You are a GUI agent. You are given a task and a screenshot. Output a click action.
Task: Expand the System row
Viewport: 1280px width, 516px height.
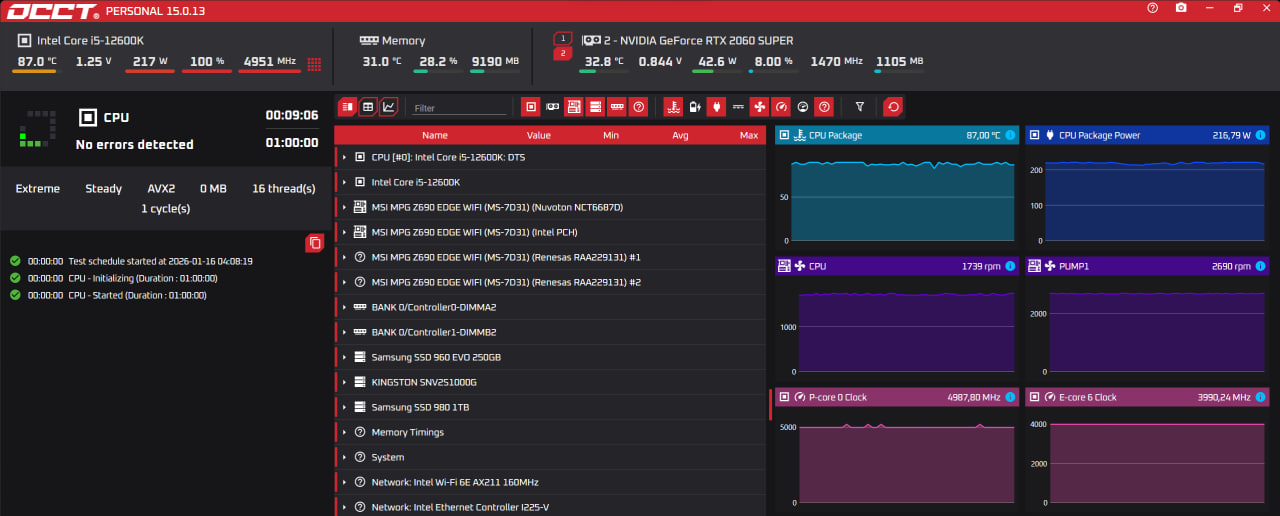(344, 457)
